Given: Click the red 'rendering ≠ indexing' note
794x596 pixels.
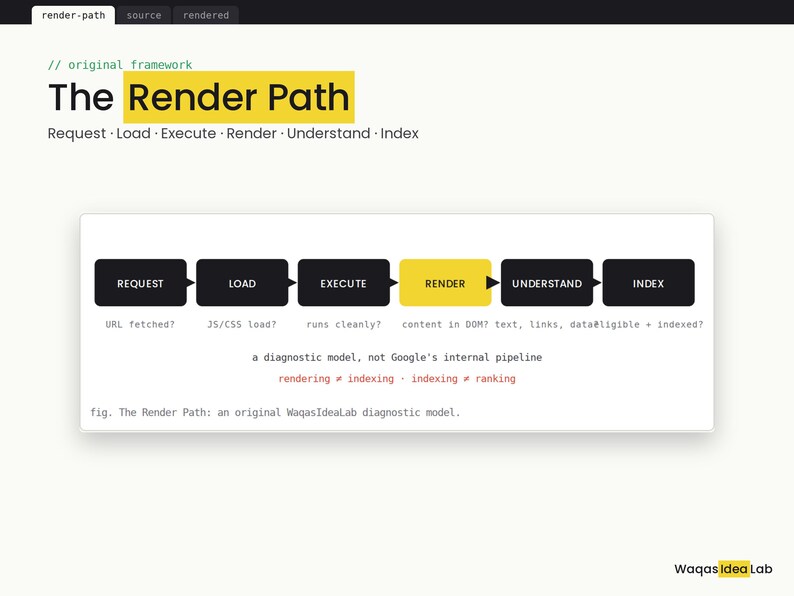Looking at the screenshot, I should click(397, 379).
